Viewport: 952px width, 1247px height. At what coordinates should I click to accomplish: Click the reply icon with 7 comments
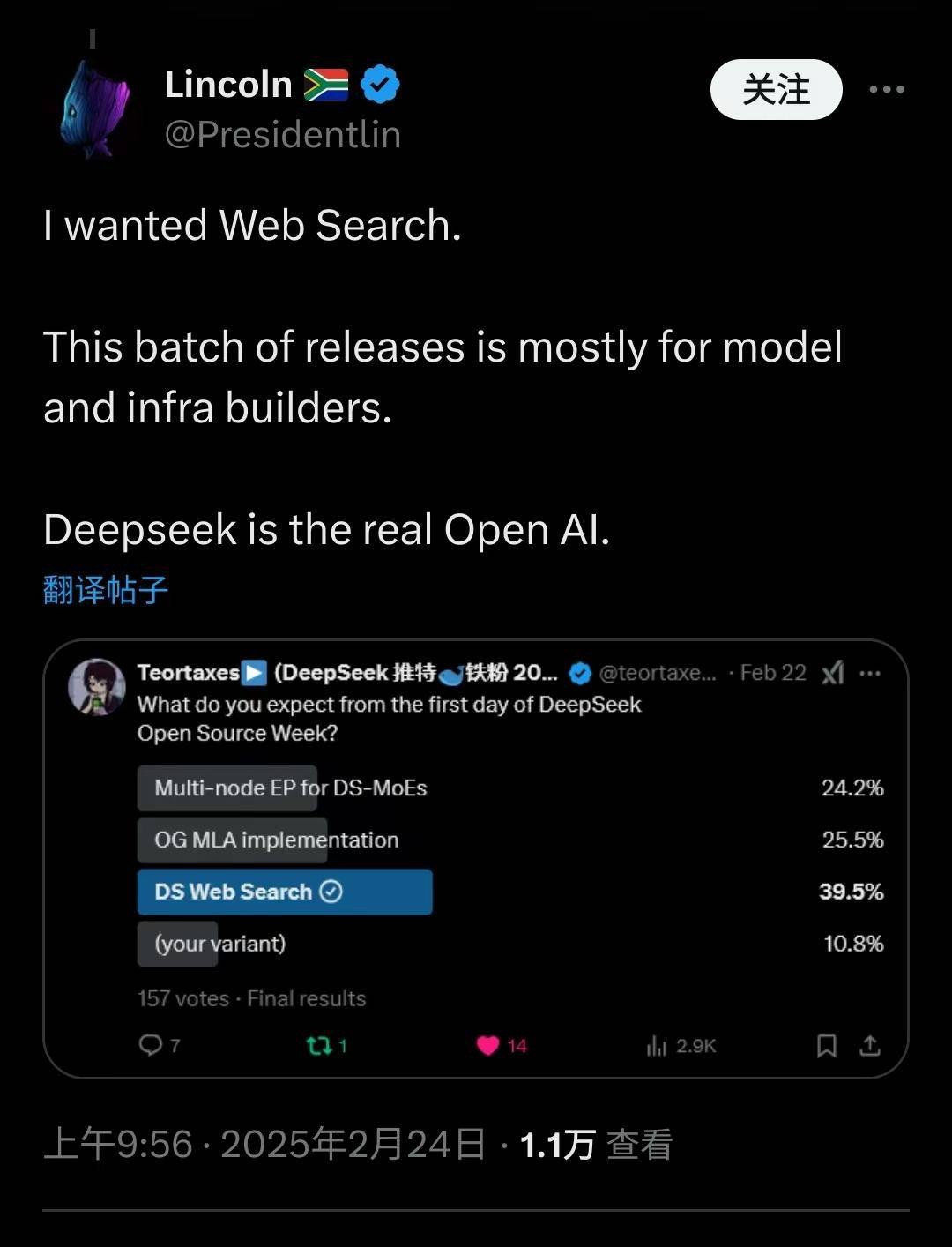[152, 1045]
